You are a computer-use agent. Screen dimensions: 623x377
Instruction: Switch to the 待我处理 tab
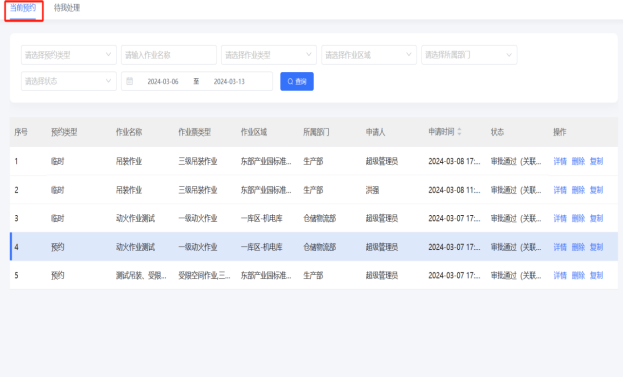pos(67,8)
